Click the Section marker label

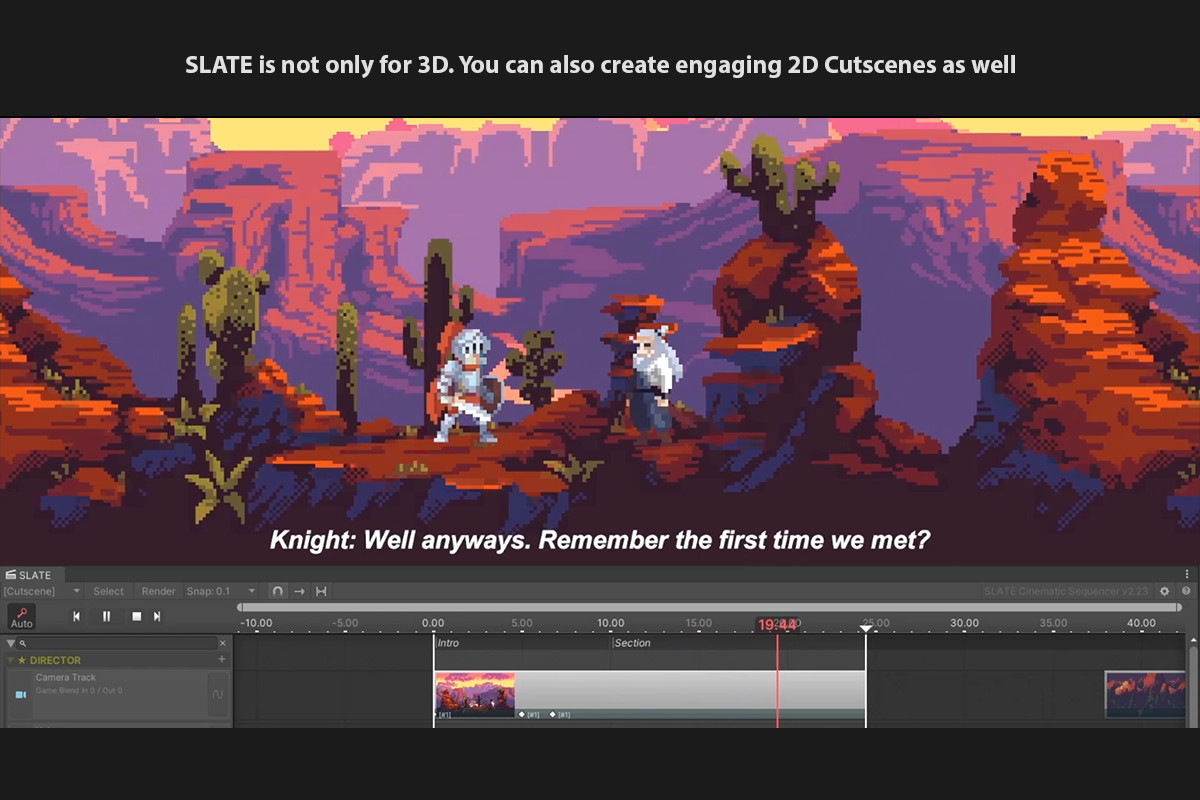[x=632, y=643]
